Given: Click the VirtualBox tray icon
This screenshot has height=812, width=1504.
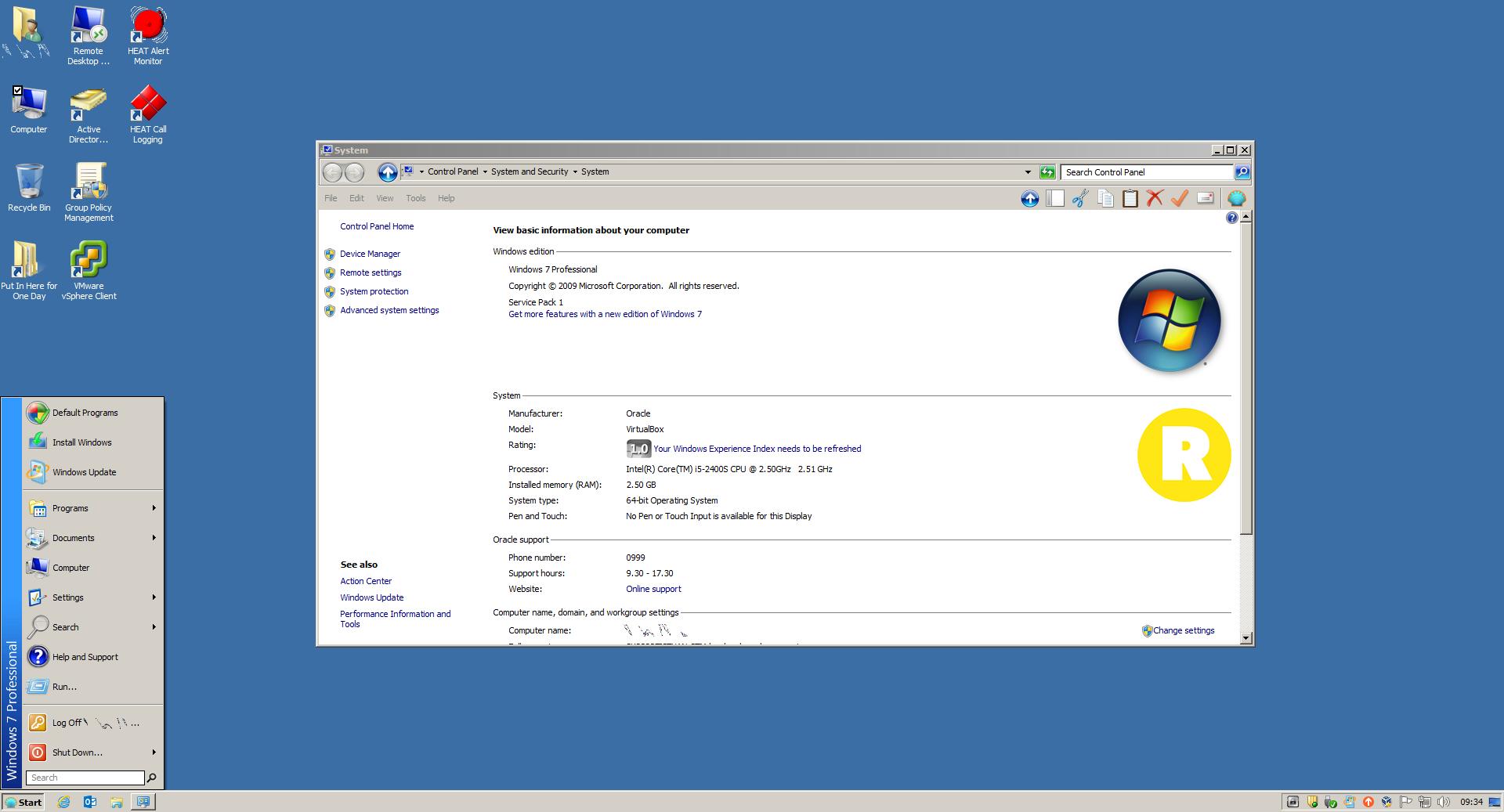Looking at the screenshot, I should (x=1386, y=802).
